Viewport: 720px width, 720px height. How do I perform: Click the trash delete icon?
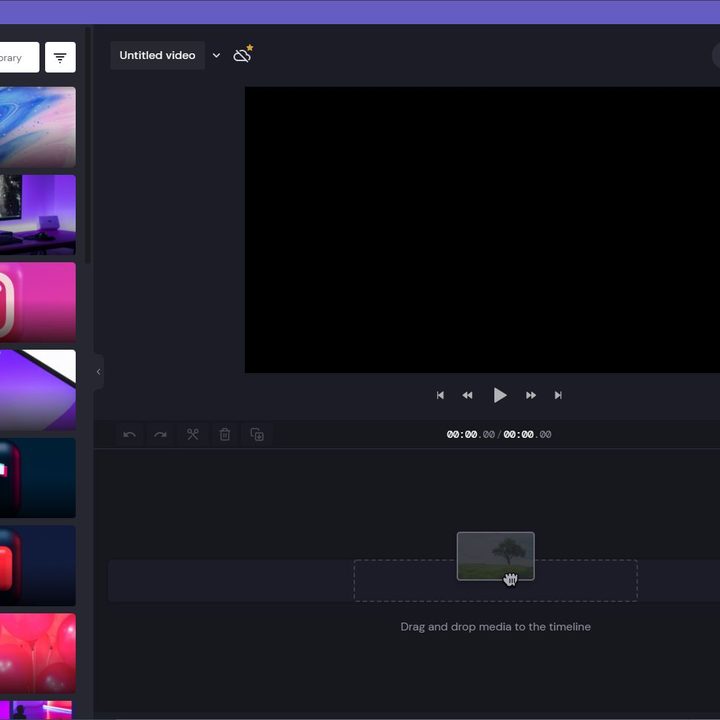225,434
